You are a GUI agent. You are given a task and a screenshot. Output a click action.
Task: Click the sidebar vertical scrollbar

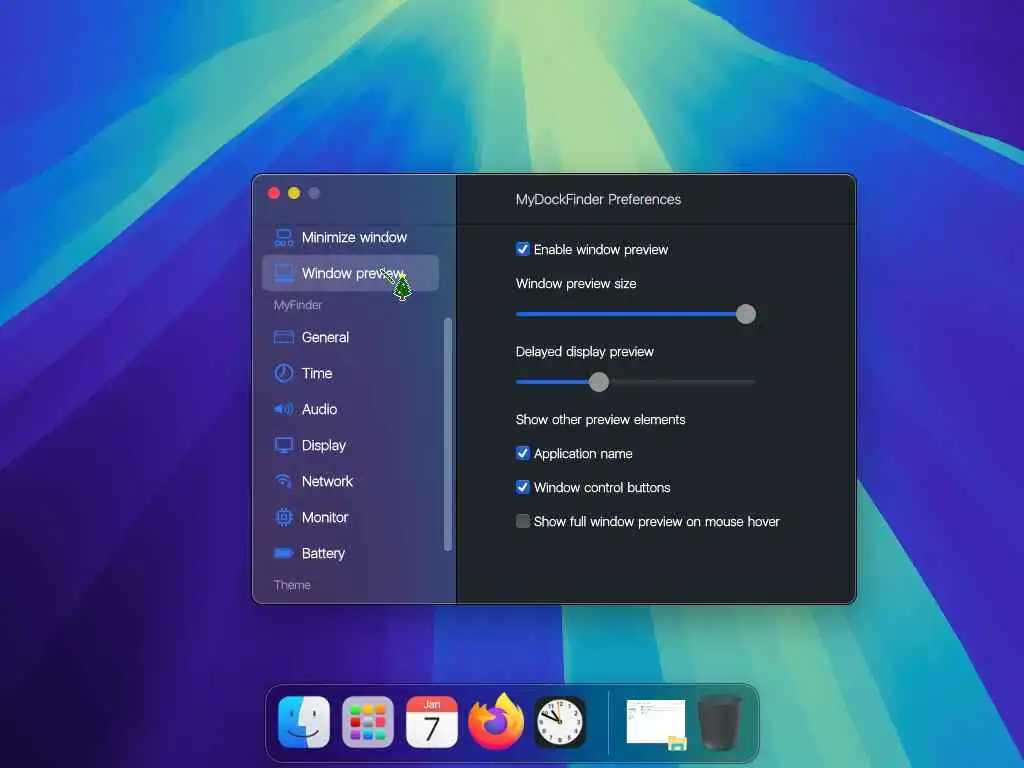pyautogui.click(x=447, y=434)
